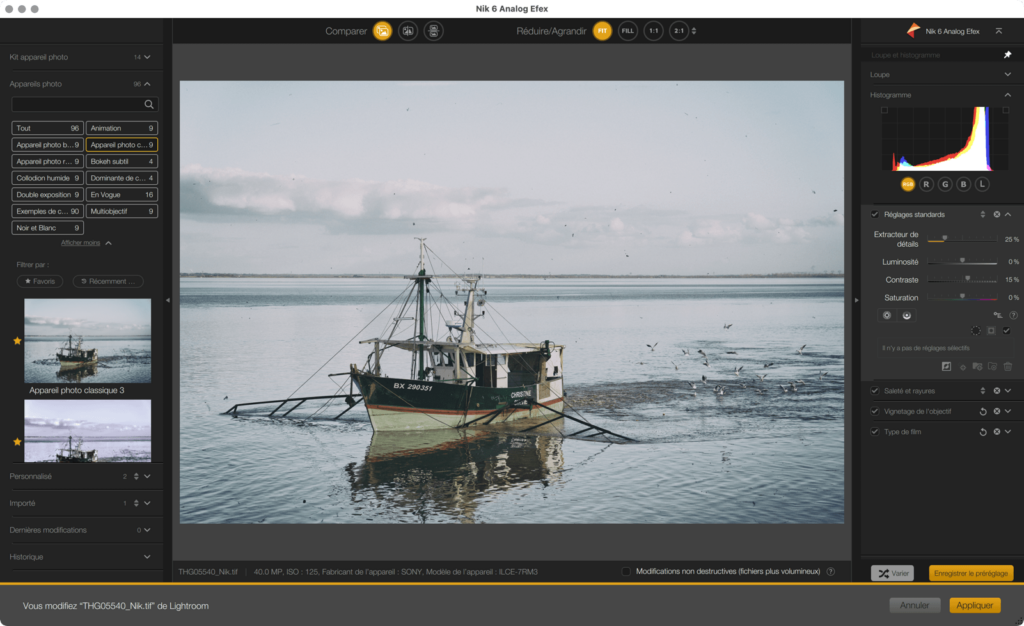Click Enregistrer le préréglage button

[970, 573]
